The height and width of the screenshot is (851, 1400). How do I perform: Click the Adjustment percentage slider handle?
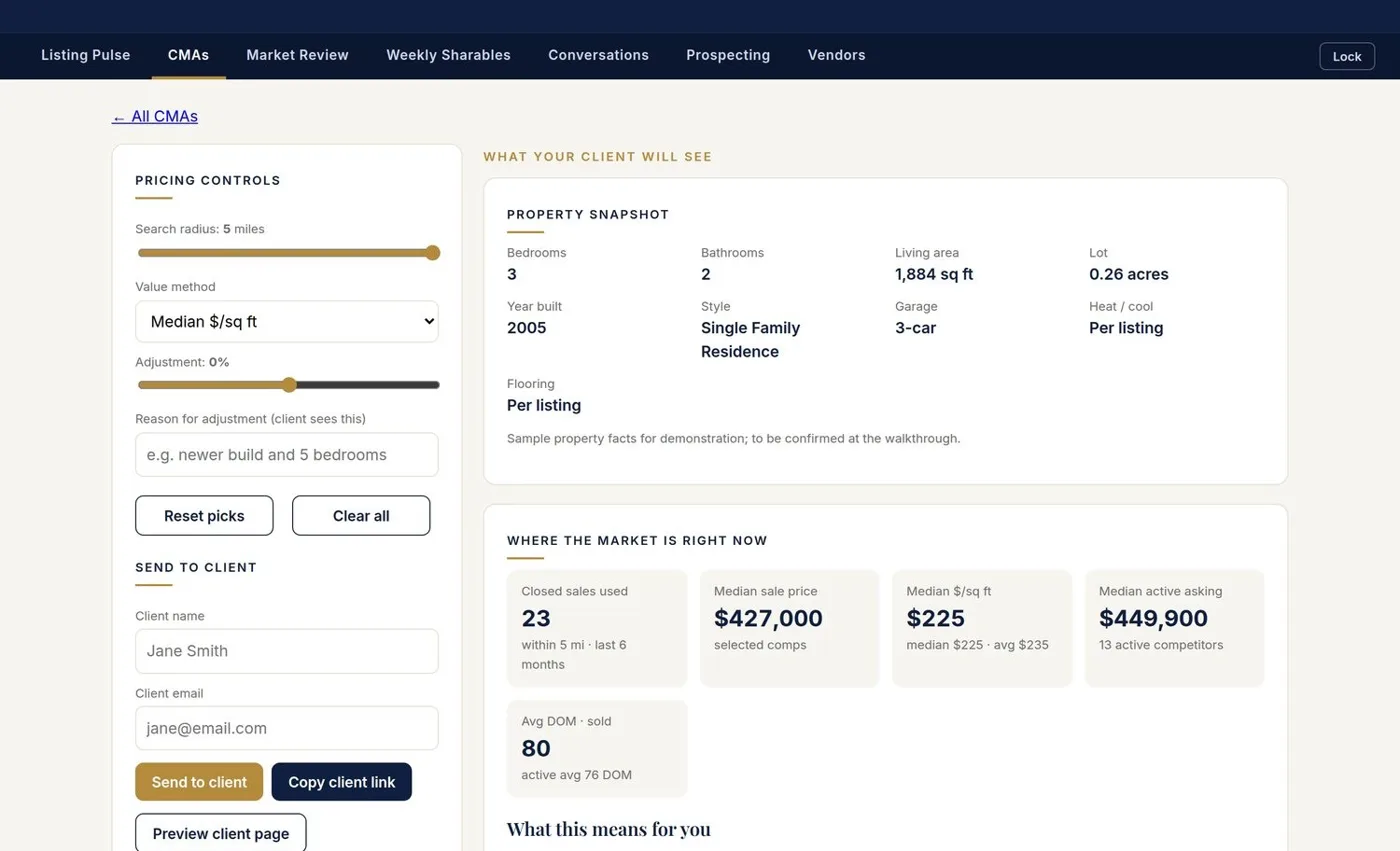coord(289,385)
